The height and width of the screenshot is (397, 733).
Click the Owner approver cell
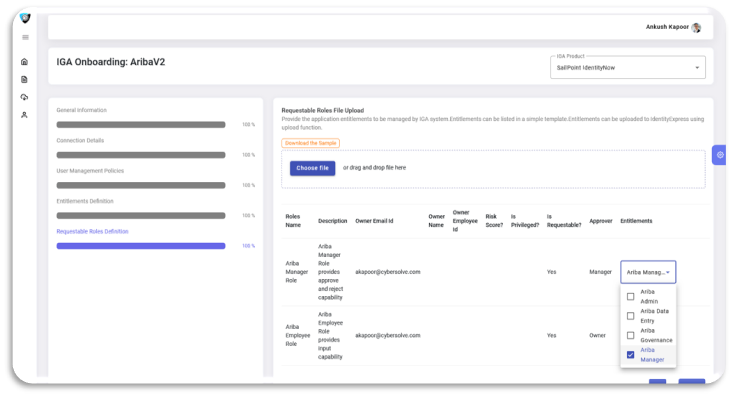point(597,336)
